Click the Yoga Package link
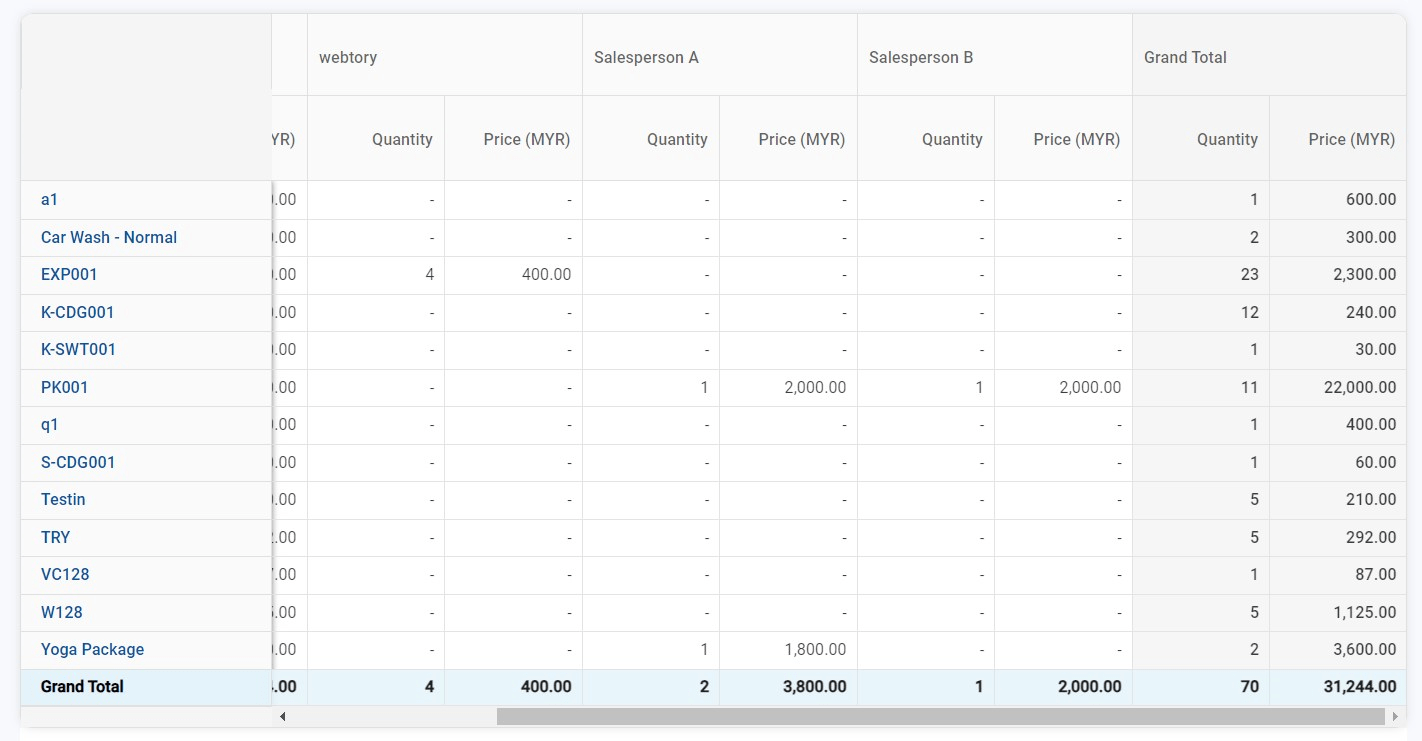 [x=92, y=649]
